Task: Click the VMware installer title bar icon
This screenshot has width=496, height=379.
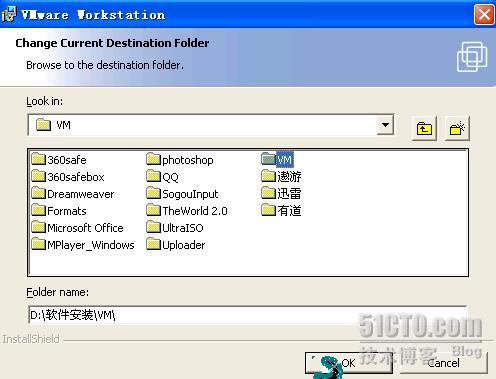Action: [x=9, y=14]
